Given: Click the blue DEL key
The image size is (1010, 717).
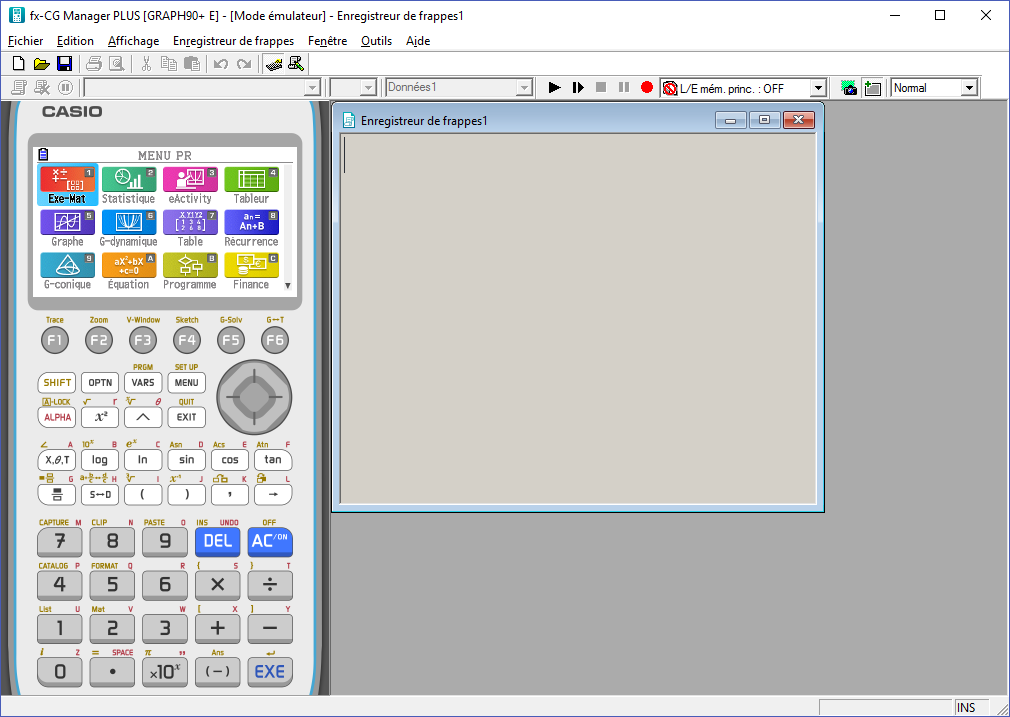Looking at the screenshot, I should tap(218, 542).
